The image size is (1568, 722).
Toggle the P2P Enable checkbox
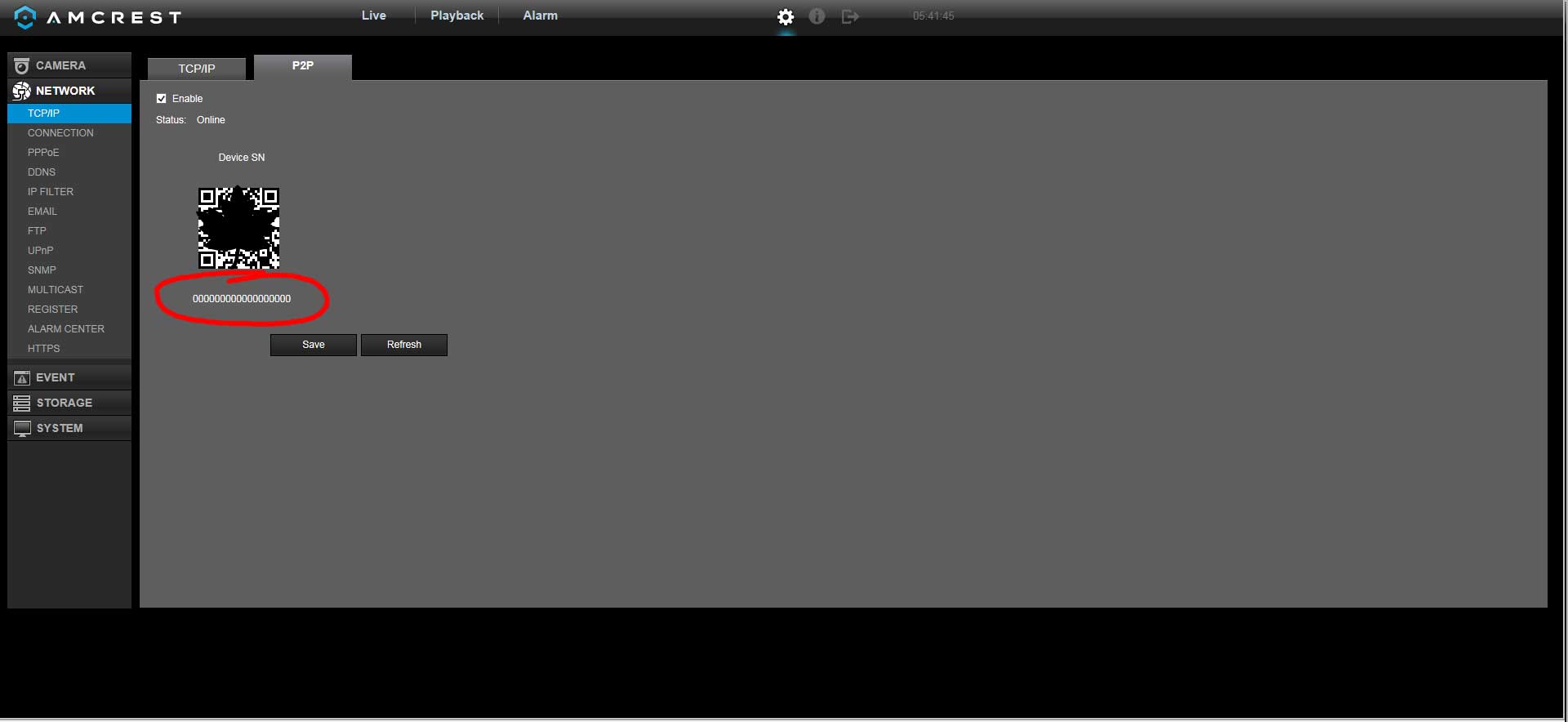point(161,98)
